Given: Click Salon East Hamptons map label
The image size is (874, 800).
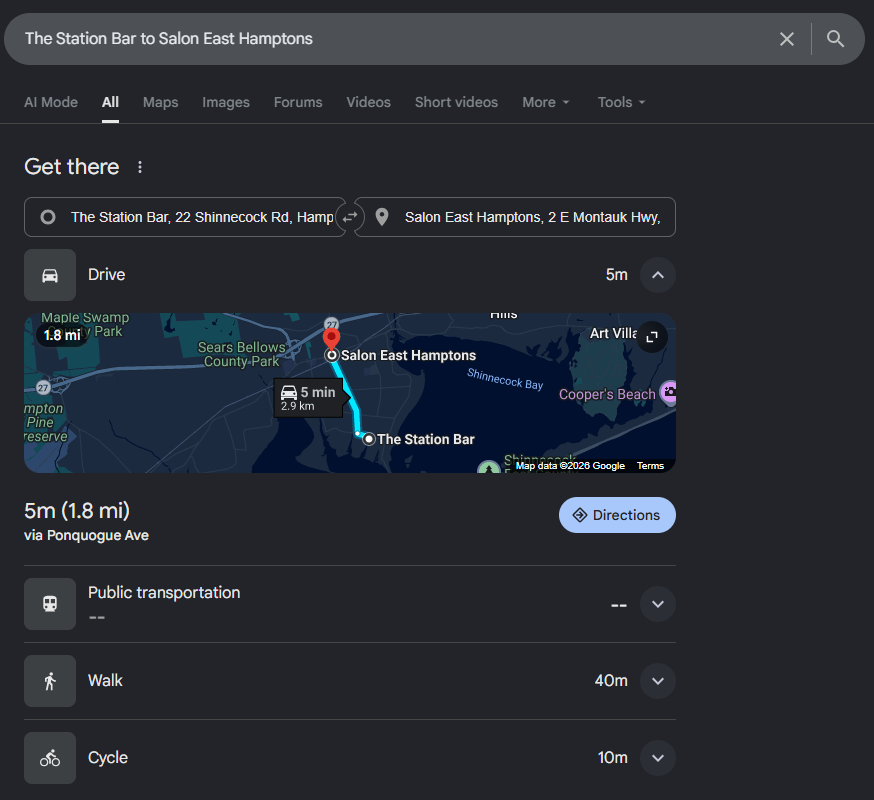Looking at the screenshot, I should point(409,355).
